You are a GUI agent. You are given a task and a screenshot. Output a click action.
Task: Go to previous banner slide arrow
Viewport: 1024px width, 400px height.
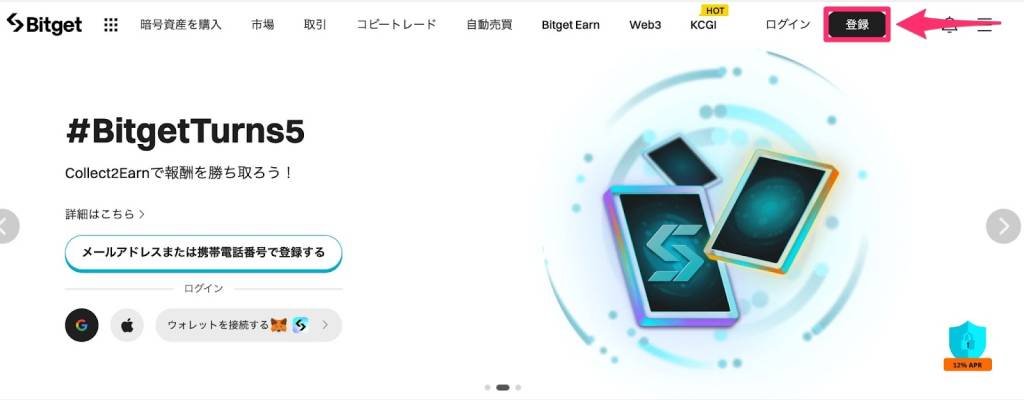point(7,226)
